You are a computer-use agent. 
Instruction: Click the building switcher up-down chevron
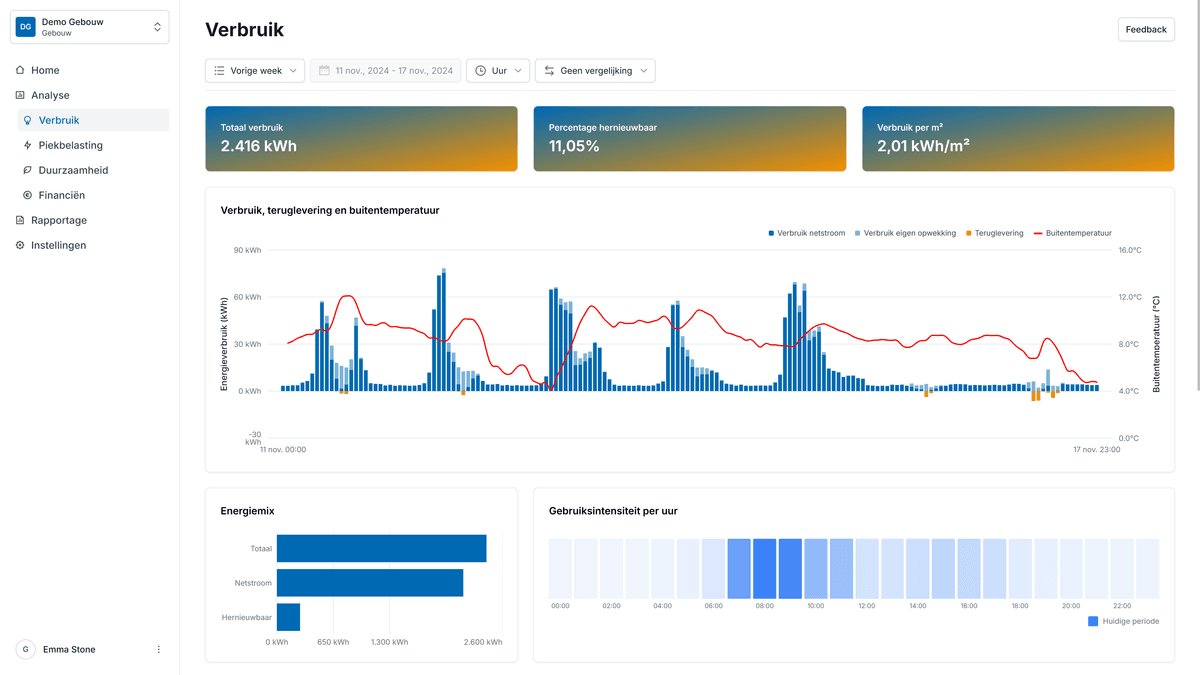tap(157, 27)
